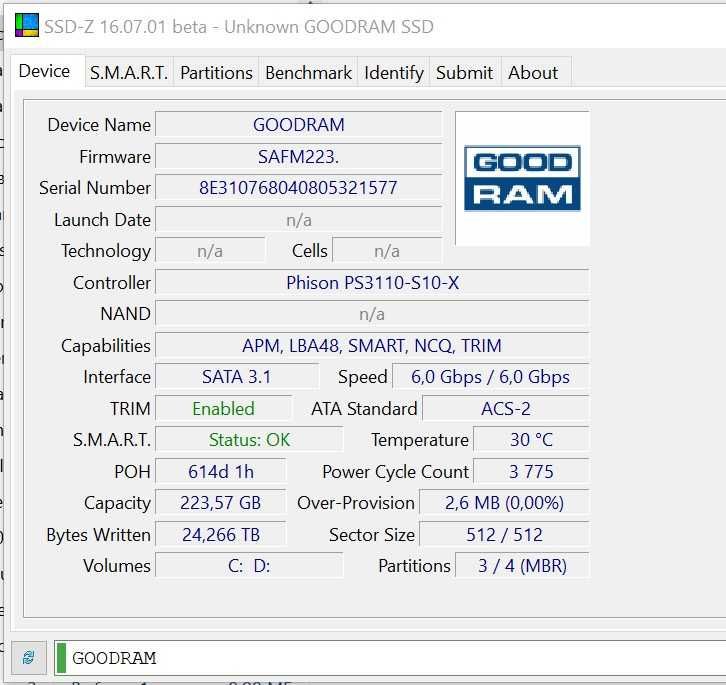Click the refresh icon button at bottom left

click(x=29, y=657)
